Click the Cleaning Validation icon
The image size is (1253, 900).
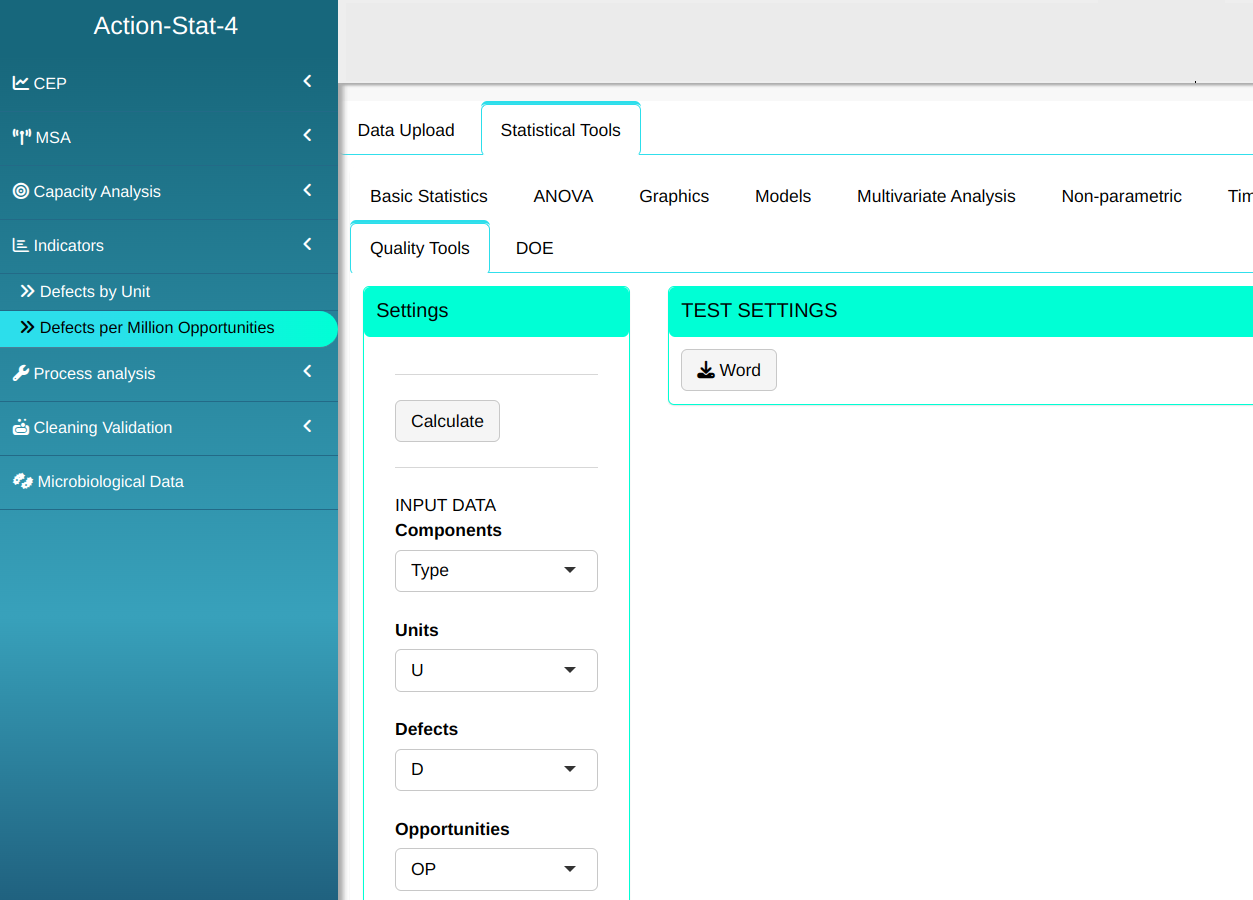tap(20, 427)
